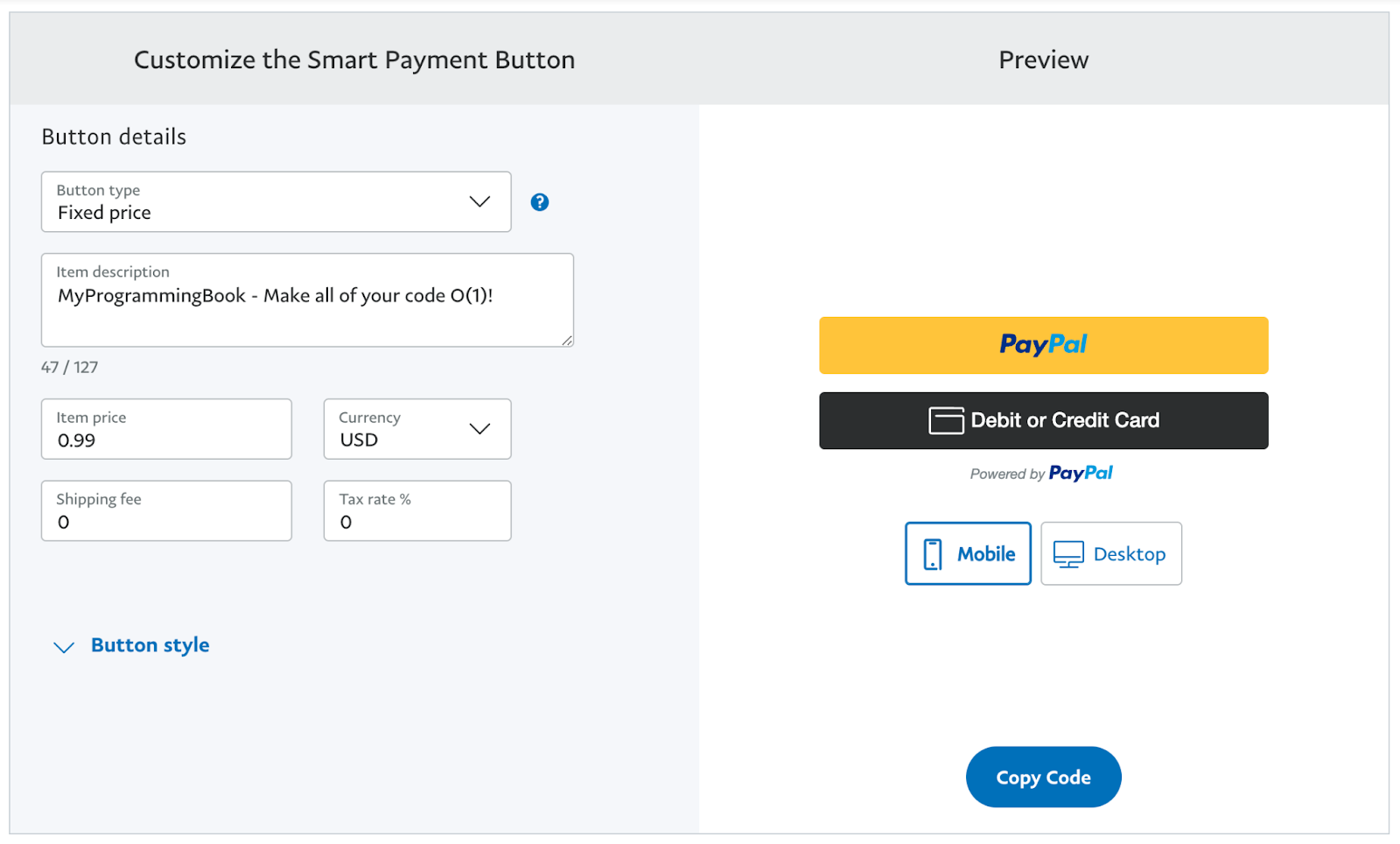Click the Item description resize handle
The width and height of the screenshot is (1400, 844).
pos(567,341)
